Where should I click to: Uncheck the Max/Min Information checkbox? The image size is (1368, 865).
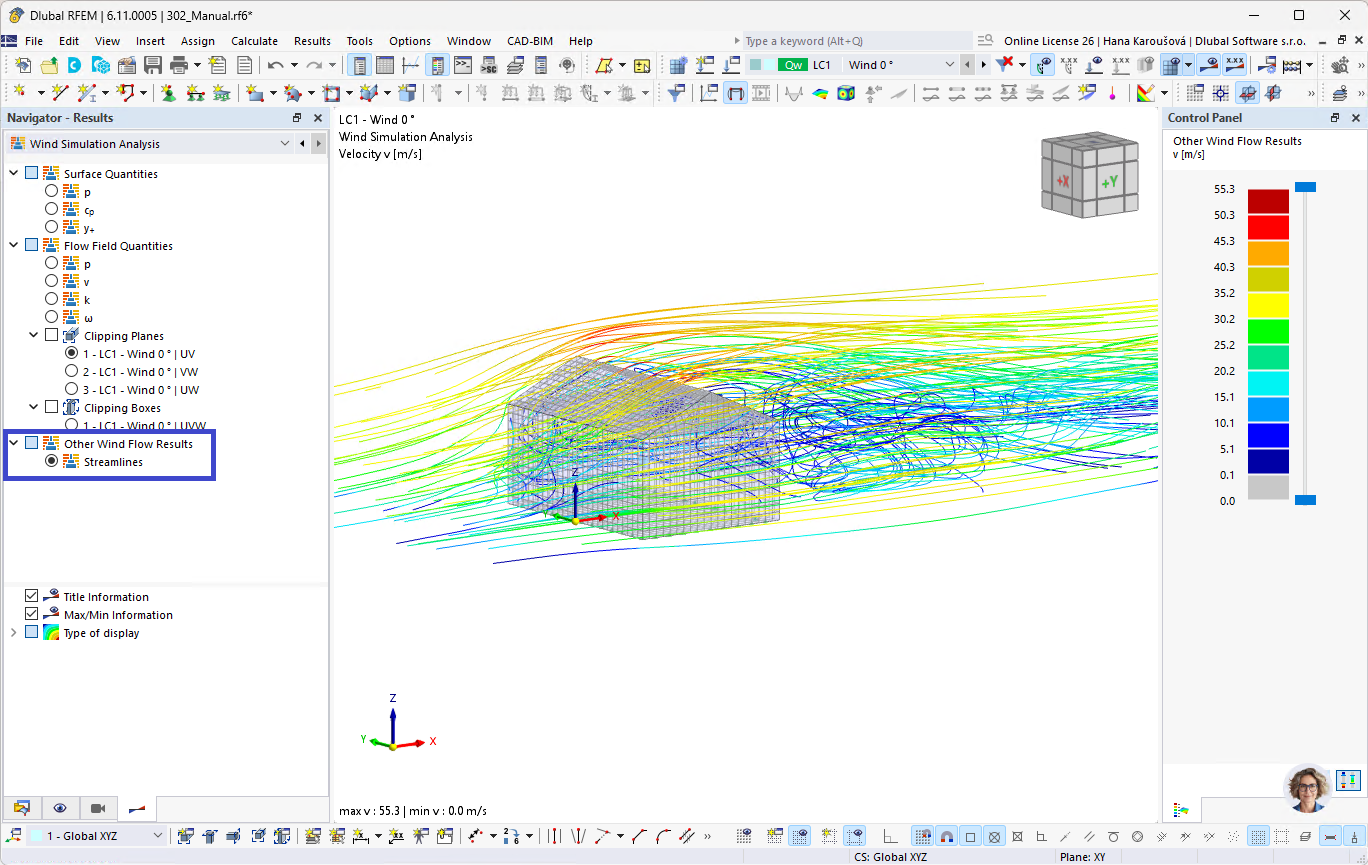[x=32, y=614]
